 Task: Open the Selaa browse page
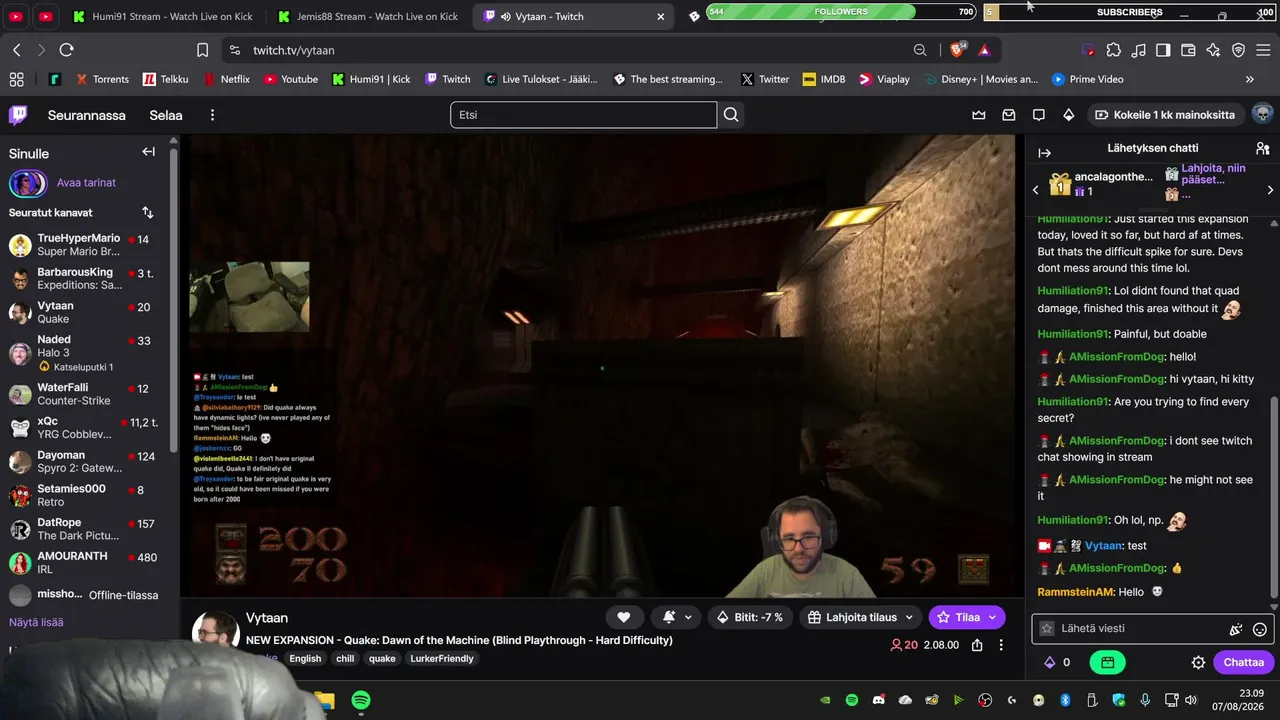click(x=166, y=115)
